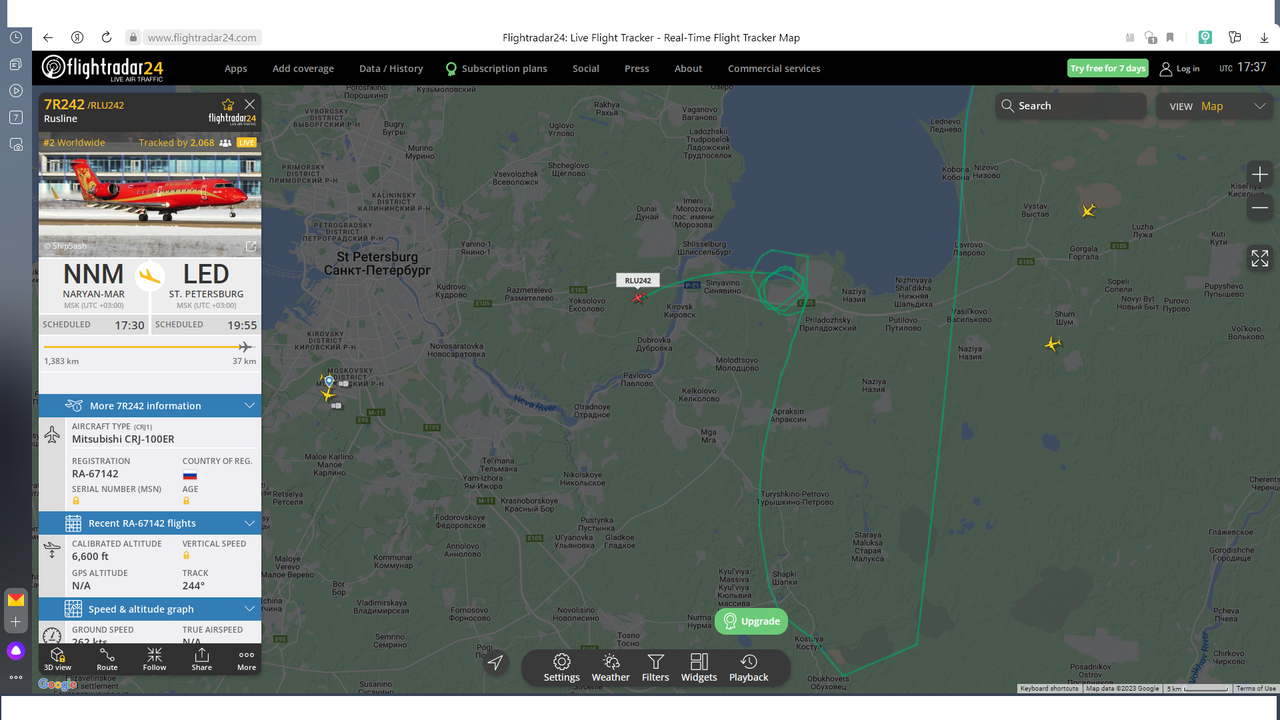The image size is (1280, 720).
Task: Open the Data / History menu
Action: [x=391, y=68]
